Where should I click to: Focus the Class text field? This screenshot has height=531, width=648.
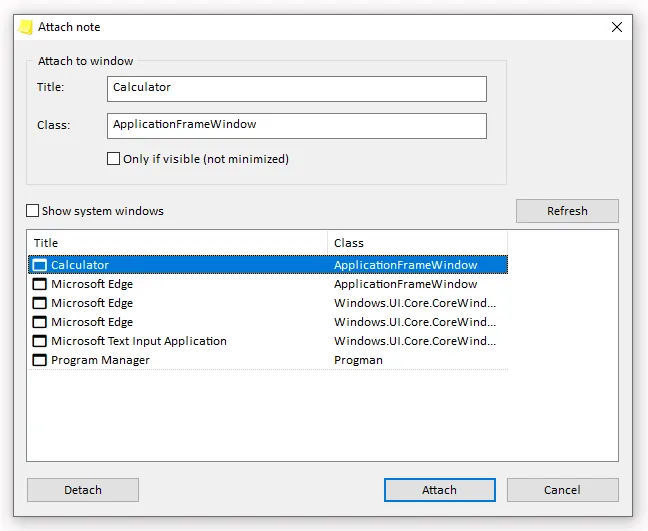coord(297,126)
